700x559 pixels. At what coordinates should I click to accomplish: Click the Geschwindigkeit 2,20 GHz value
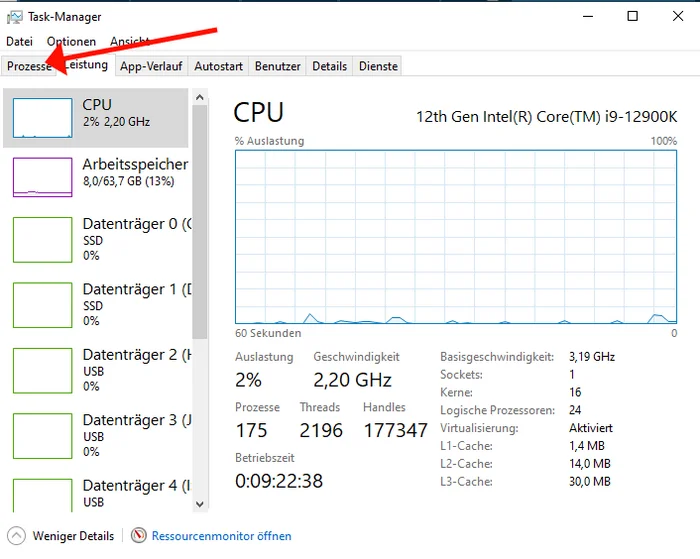[352, 380]
